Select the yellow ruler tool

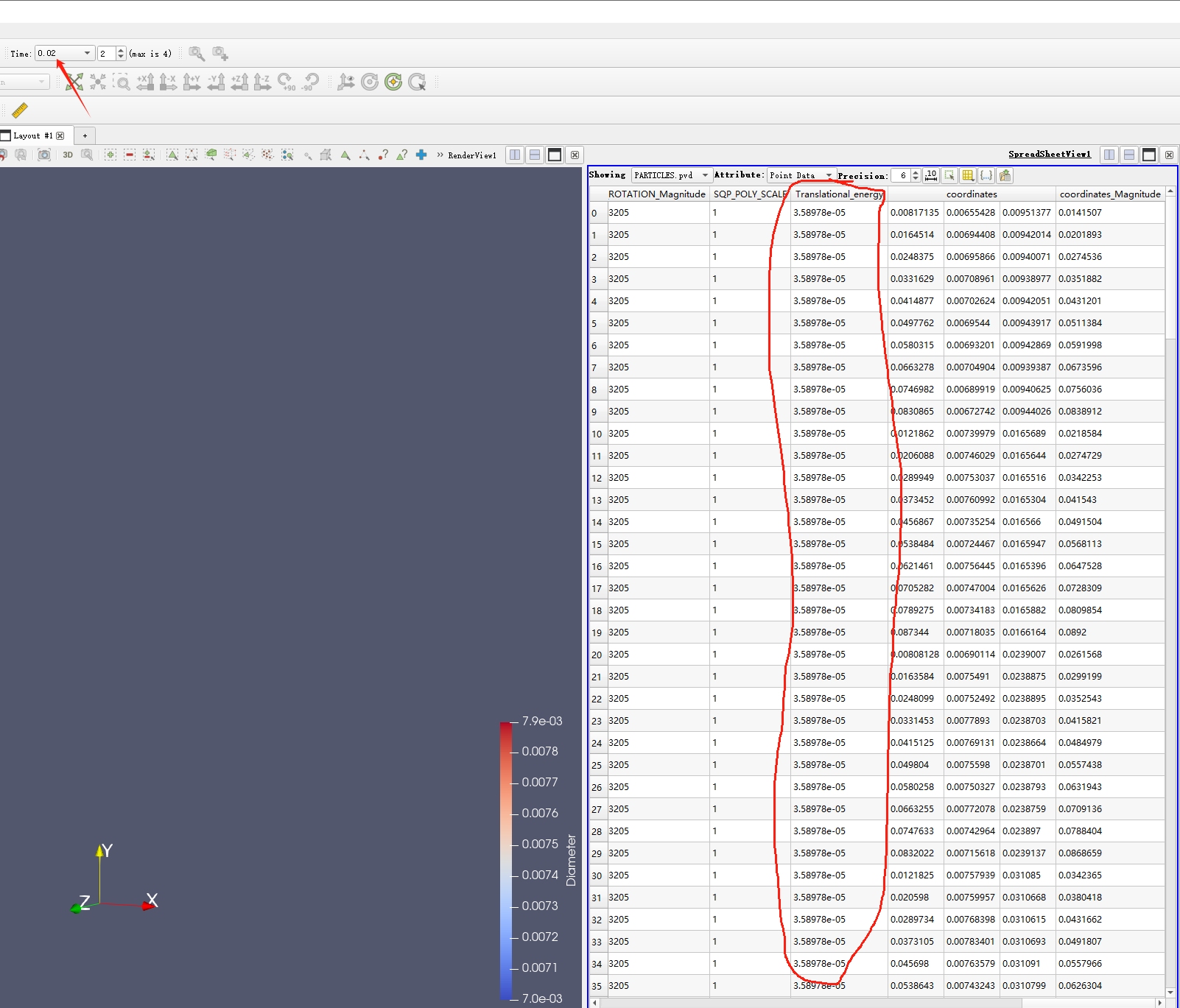click(20, 110)
